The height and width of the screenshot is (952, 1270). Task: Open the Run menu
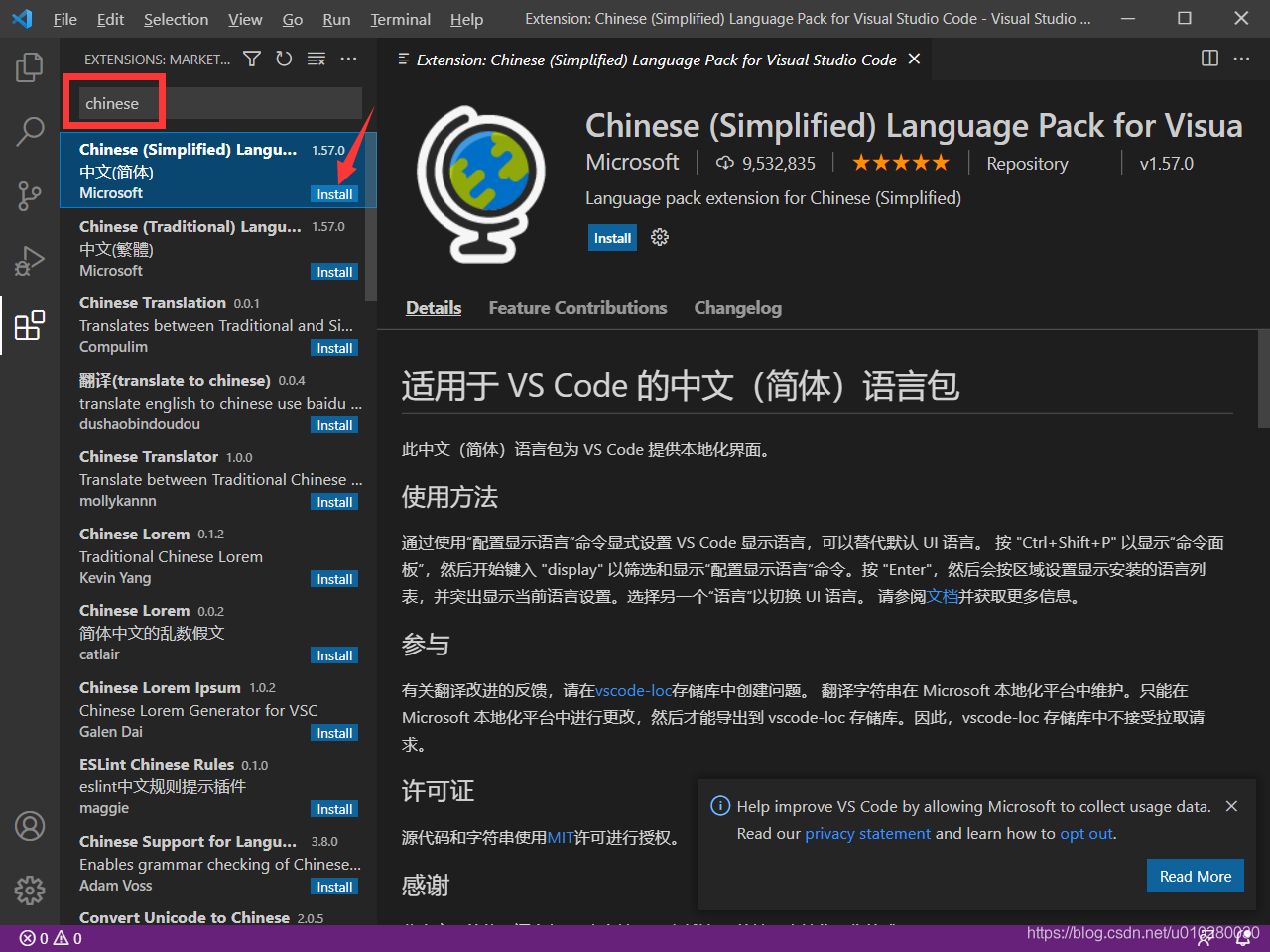[336, 19]
